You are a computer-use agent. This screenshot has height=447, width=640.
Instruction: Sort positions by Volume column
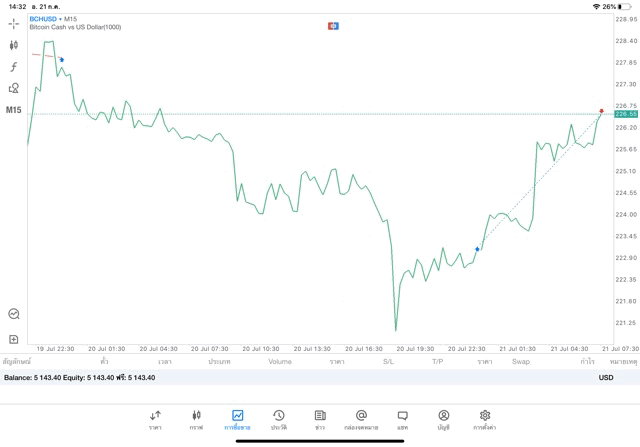(280, 361)
